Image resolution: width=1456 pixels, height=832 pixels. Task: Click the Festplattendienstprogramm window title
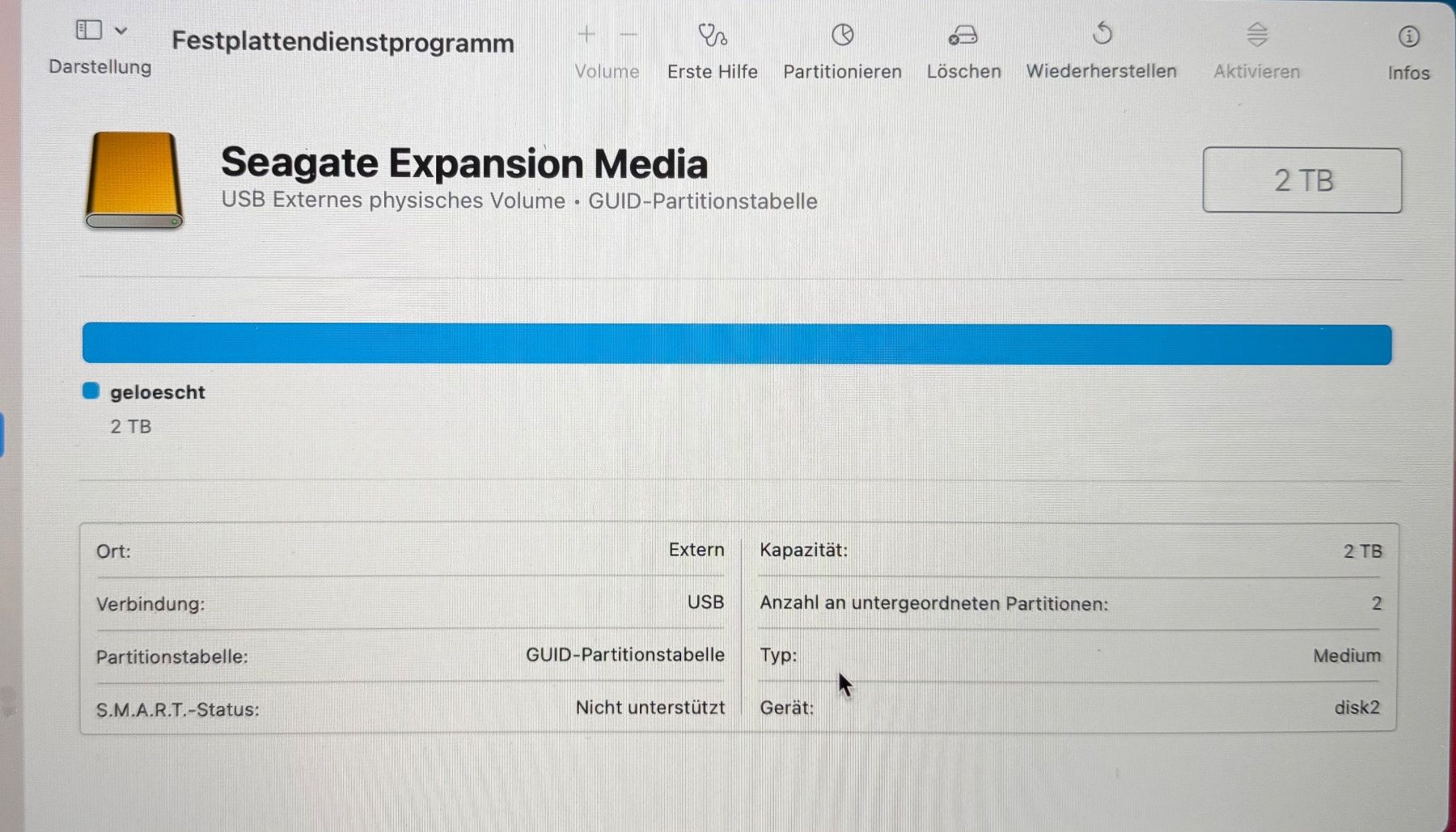click(x=343, y=42)
